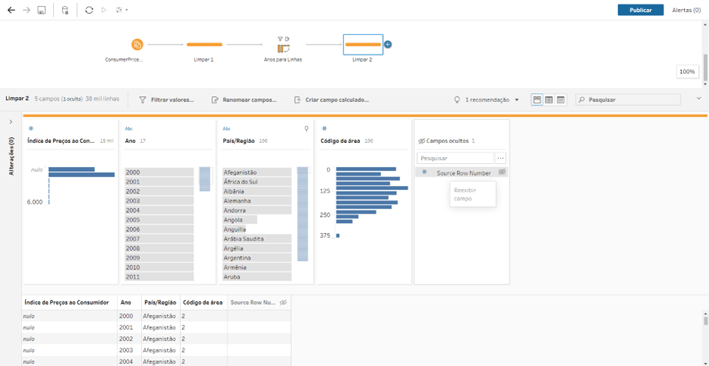Select the Limpar 2 clean step
709x366 pixels.
pyautogui.click(x=363, y=44)
